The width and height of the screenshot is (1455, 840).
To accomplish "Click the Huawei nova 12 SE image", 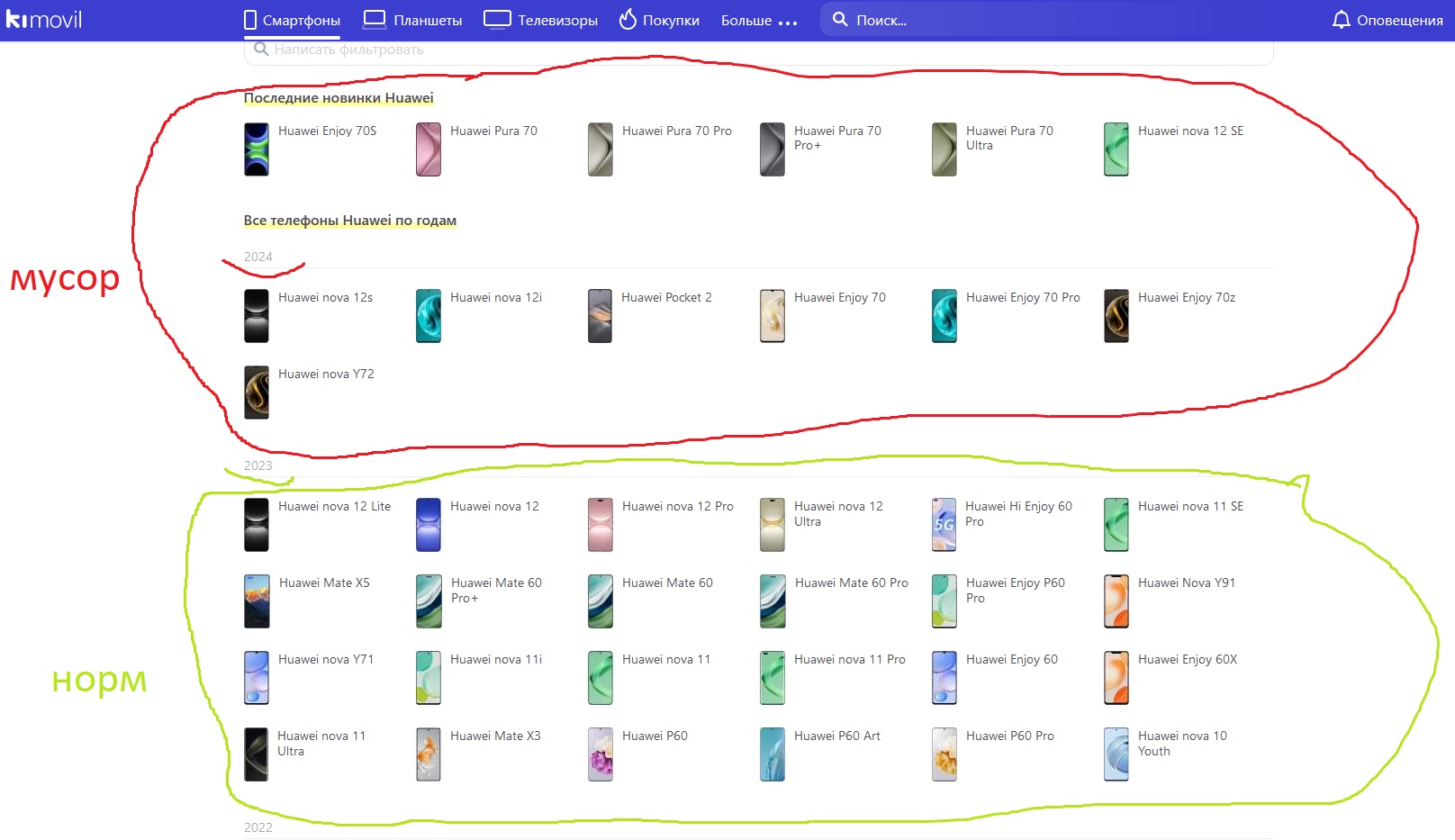I will click(x=1116, y=149).
